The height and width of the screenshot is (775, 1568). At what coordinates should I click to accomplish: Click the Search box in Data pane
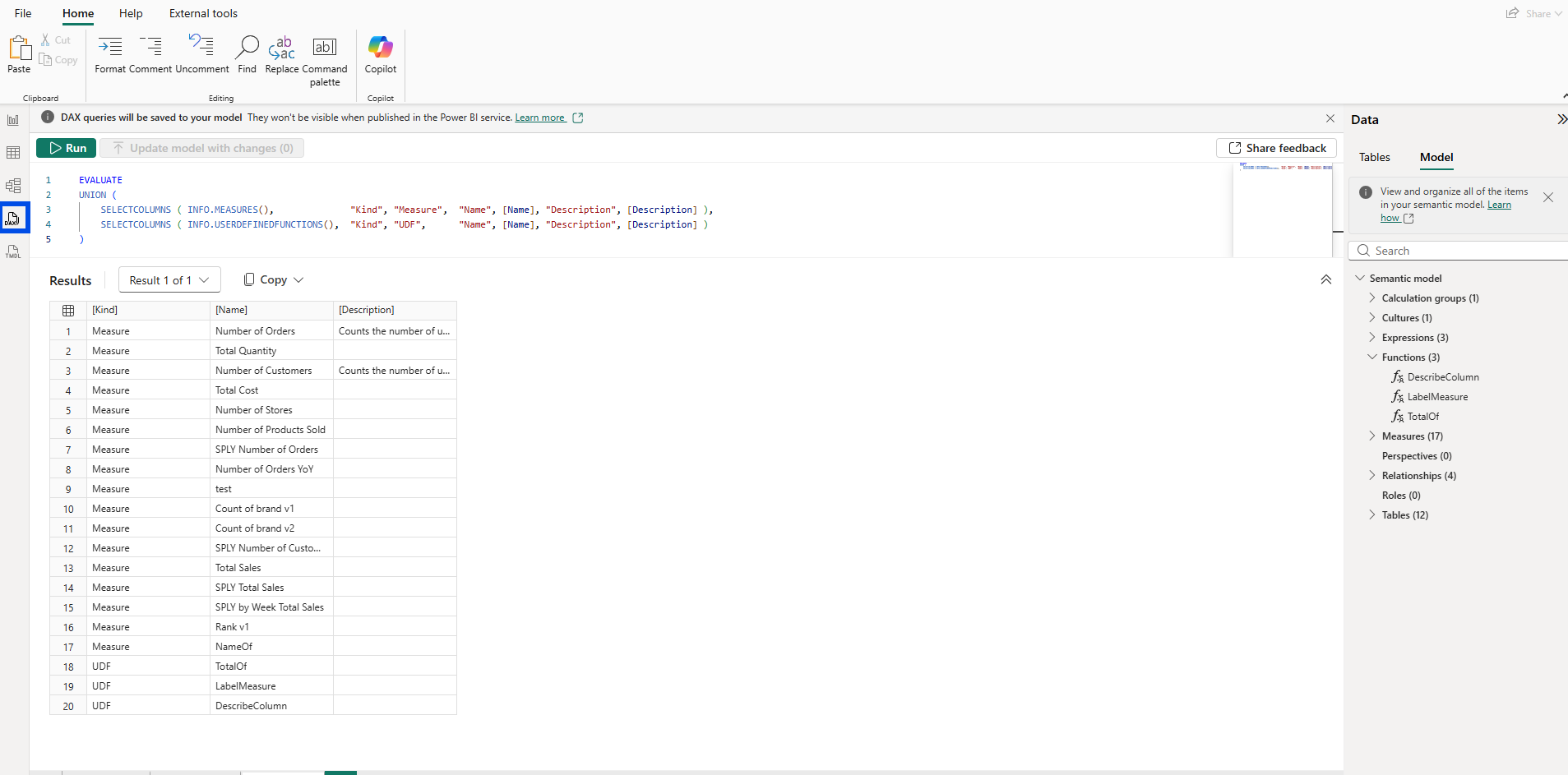[x=1459, y=251]
